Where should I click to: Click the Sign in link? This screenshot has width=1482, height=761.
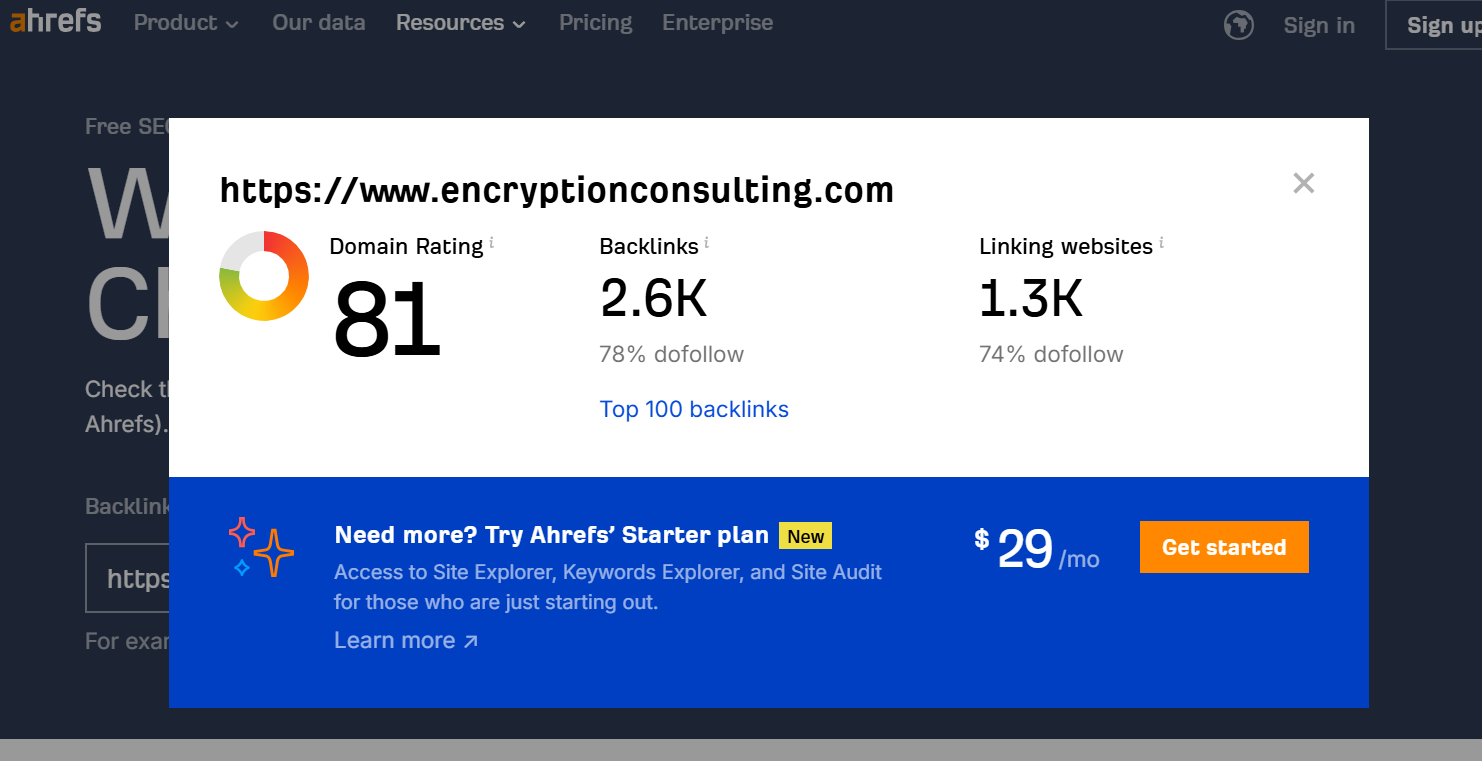tap(1319, 26)
